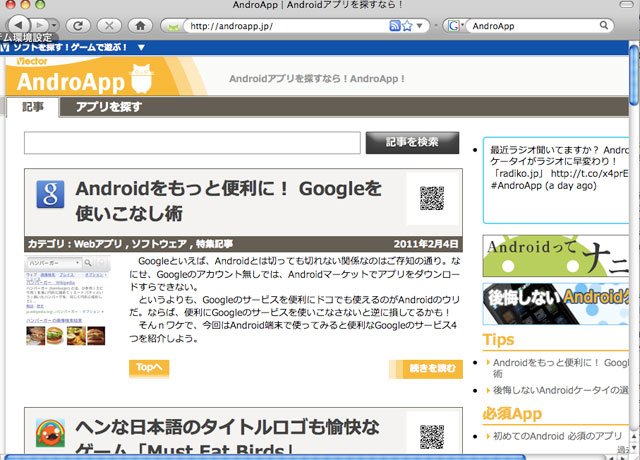The image size is (640, 460).
Task: Click the vertical scrollbar thumb
Action: click(x=634, y=75)
